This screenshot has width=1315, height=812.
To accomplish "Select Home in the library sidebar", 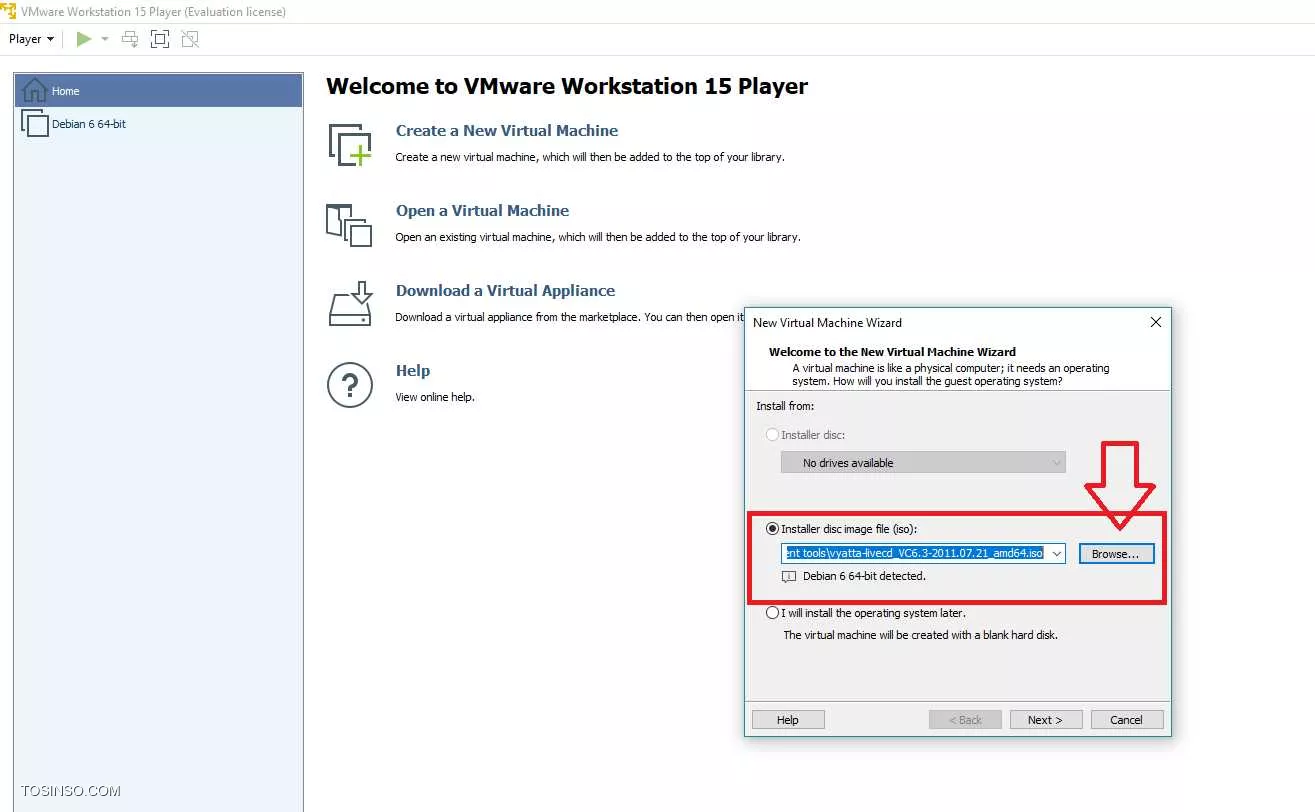I will (159, 91).
